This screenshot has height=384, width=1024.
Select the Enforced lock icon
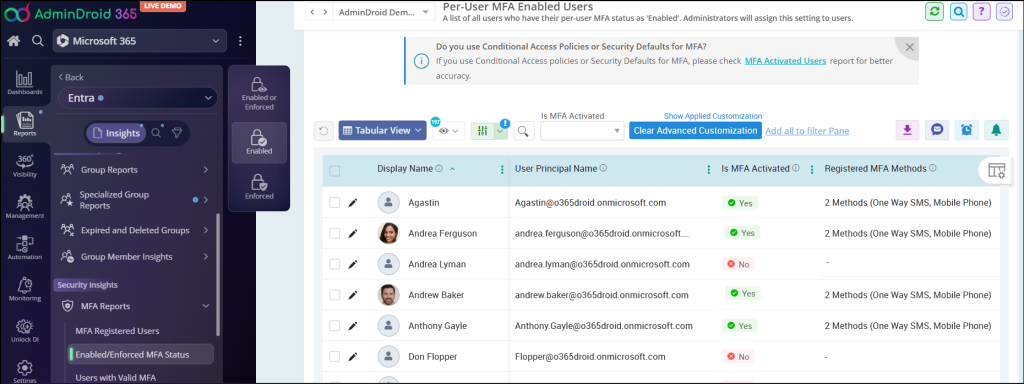tap(259, 187)
